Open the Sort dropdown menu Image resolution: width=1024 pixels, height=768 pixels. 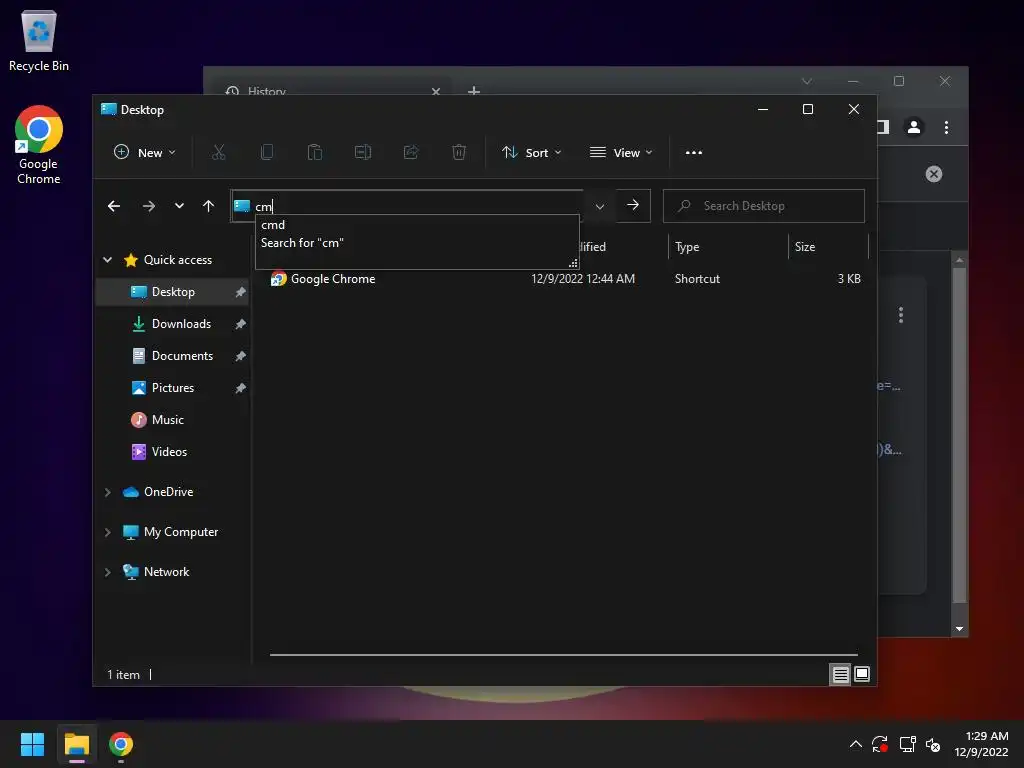[x=532, y=153]
